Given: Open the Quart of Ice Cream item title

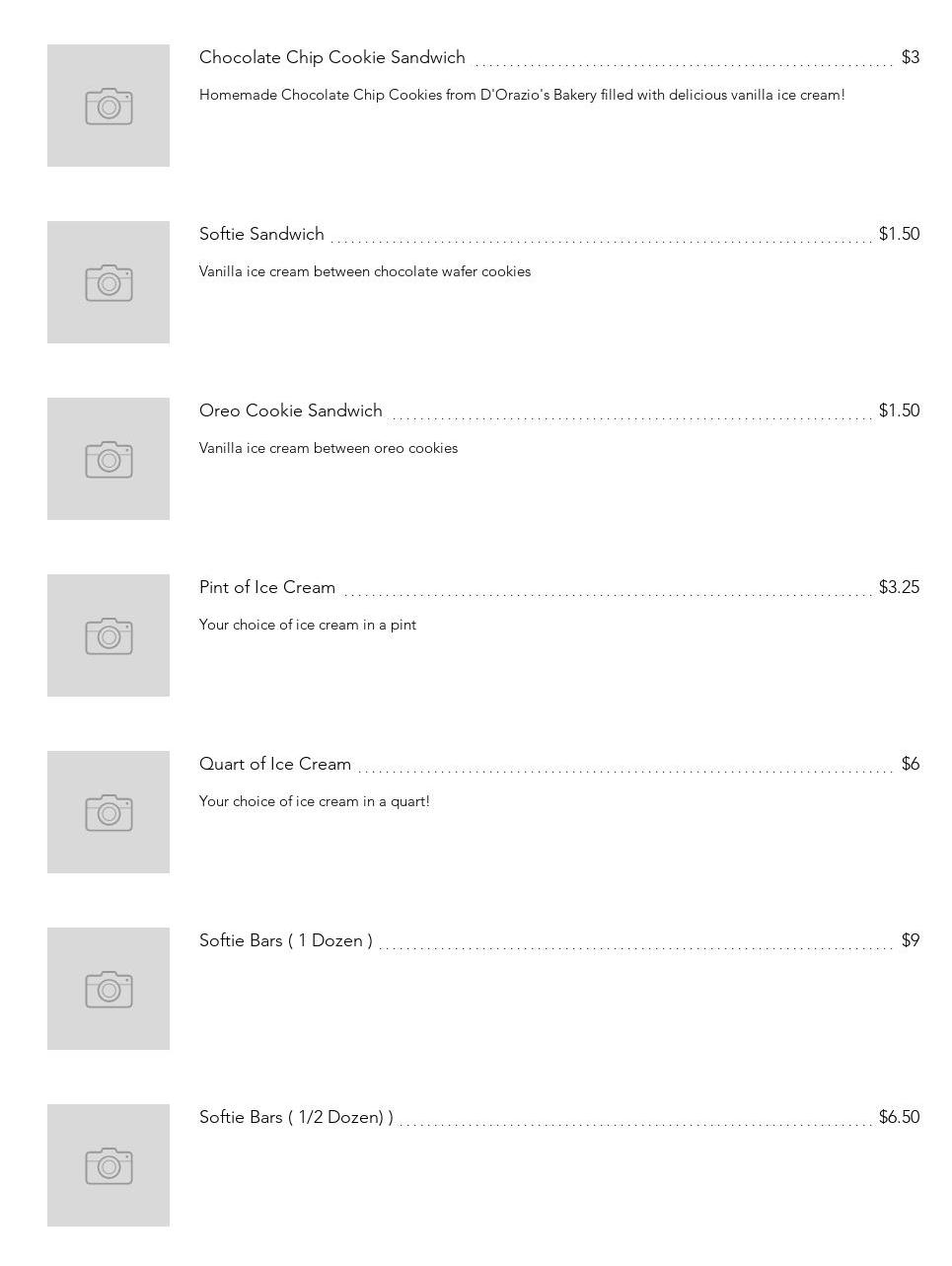Looking at the screenshot, I should (275, 764).
